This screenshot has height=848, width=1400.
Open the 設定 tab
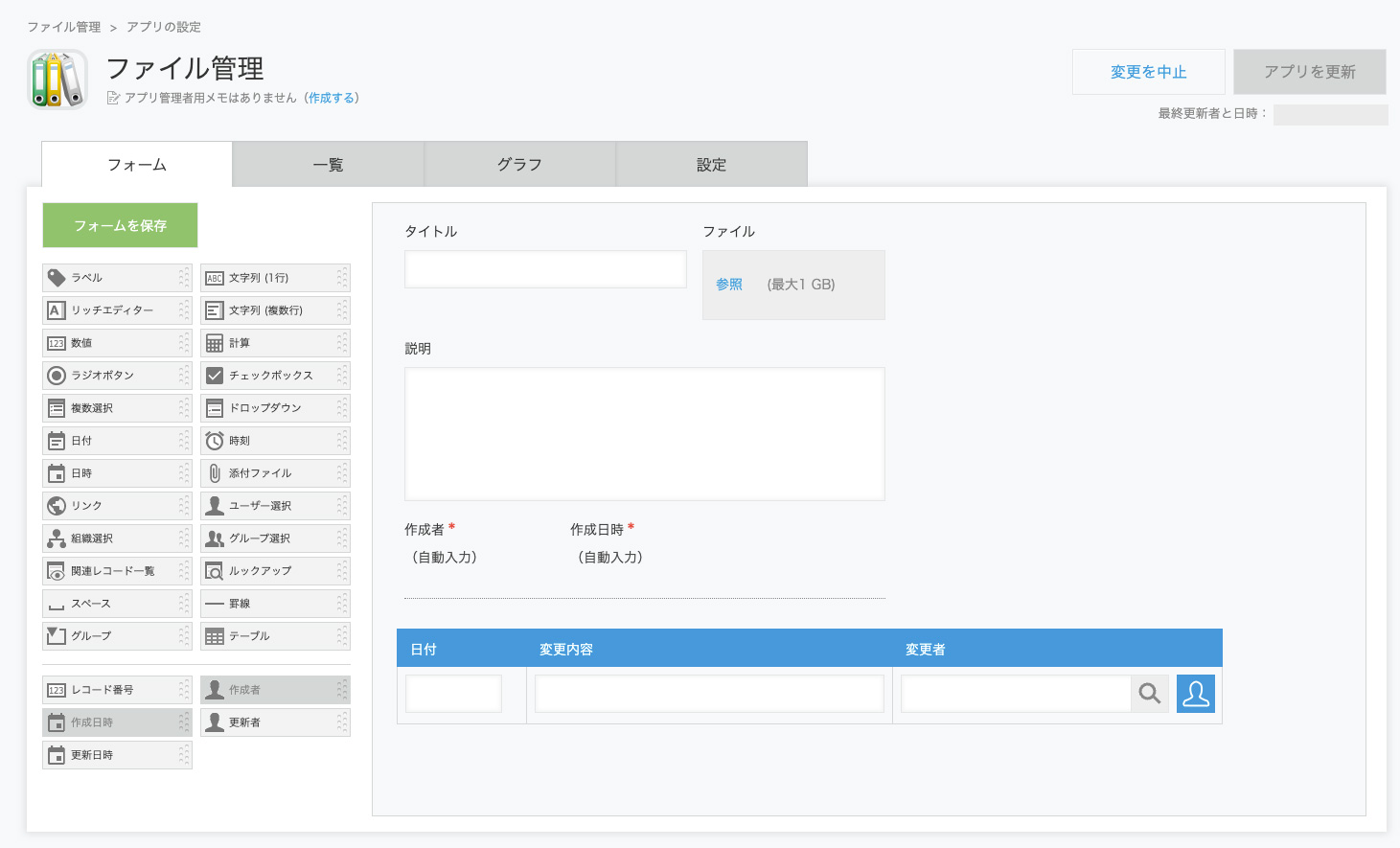(x=712, y=165)
